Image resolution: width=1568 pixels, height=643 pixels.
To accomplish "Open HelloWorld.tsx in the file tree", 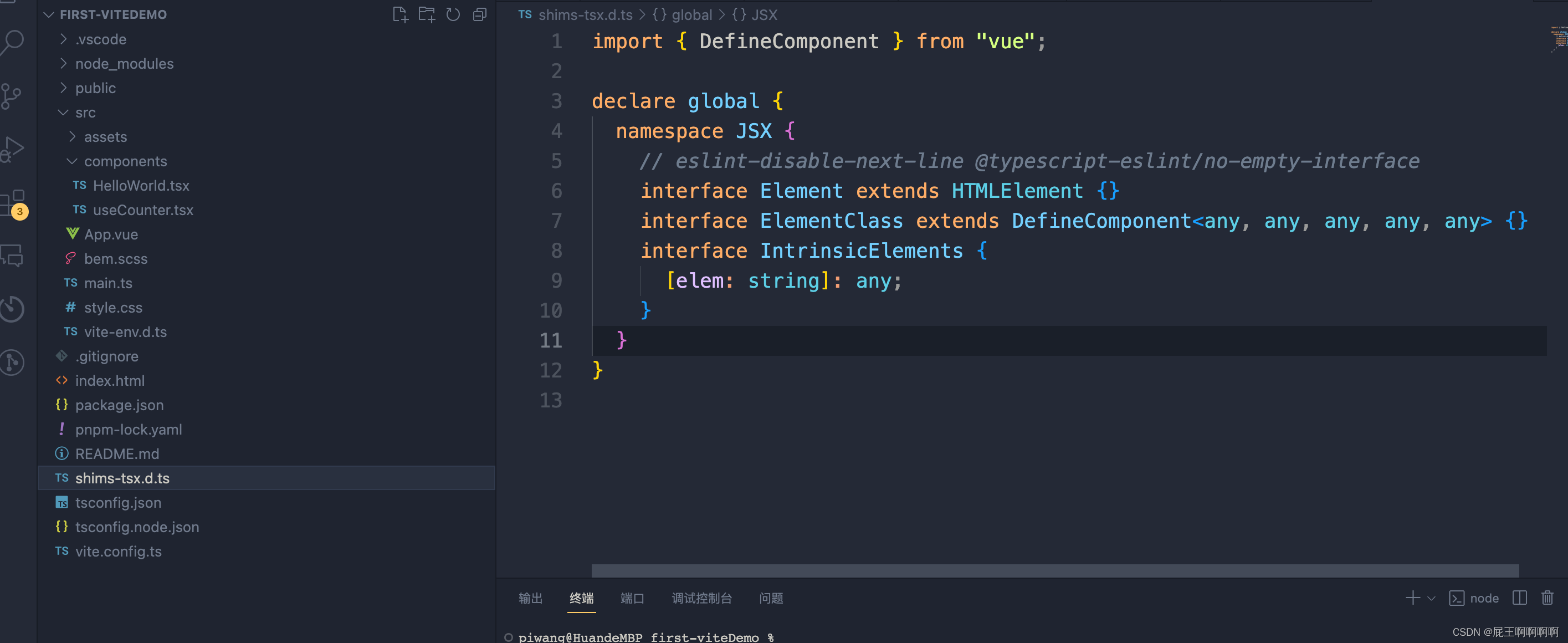I will pos(141,185).
